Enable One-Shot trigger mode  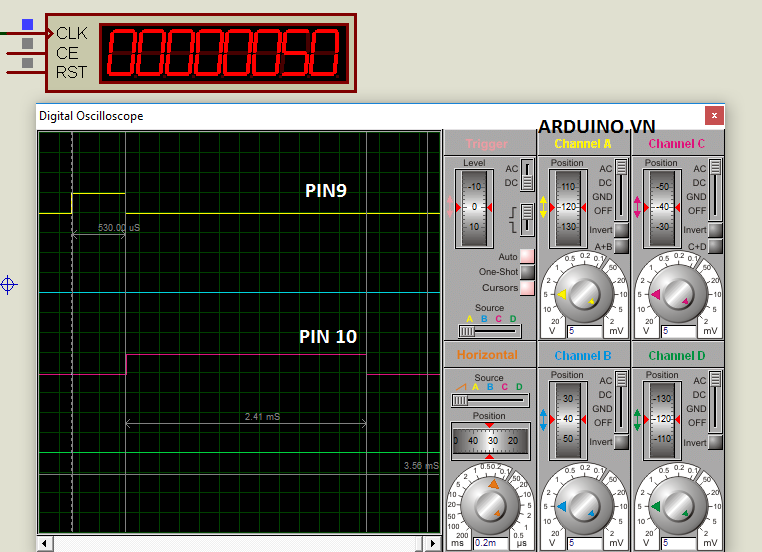coord(527,272)
